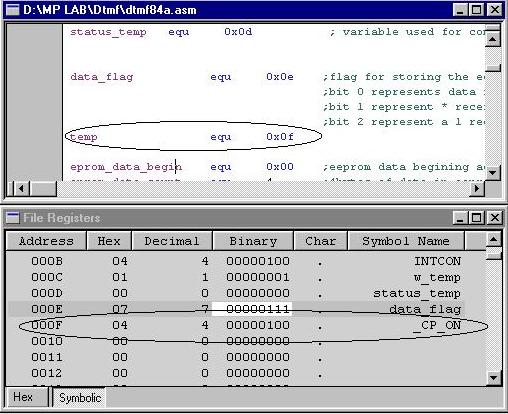This screenshot has width=508, height=414.
Task: Click the eprom_data_begin label in the code
Action: coord(126,167)
